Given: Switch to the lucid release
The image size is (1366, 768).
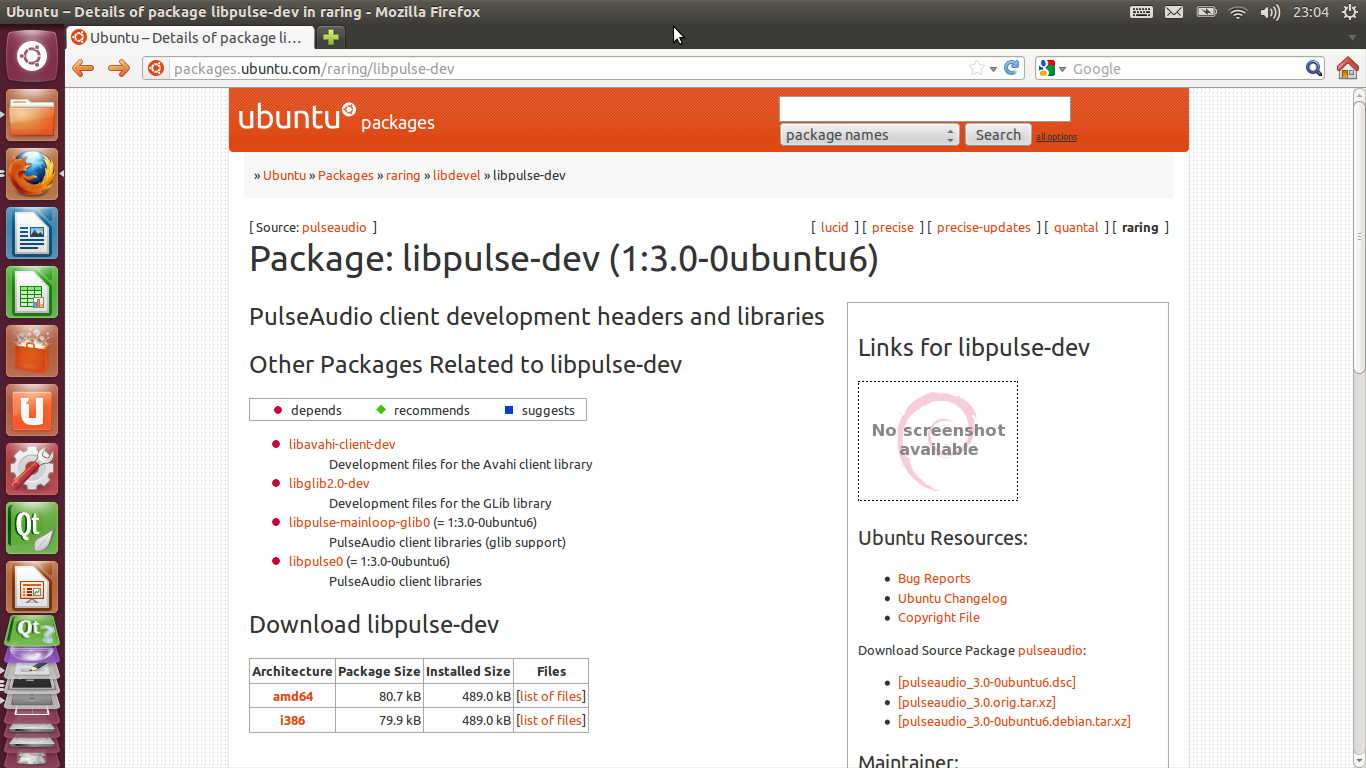Looking at the screenshot, I should [834, 227].
